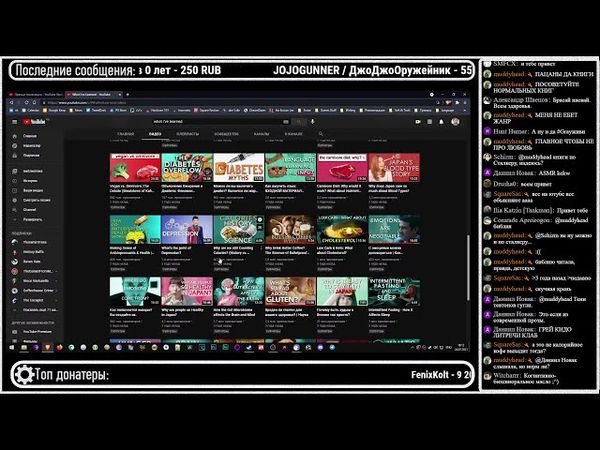Open the ПЛЕЙЛИСТЫ channel tab
The width and height of the screenshot is (600, 450).
[188, 134]
